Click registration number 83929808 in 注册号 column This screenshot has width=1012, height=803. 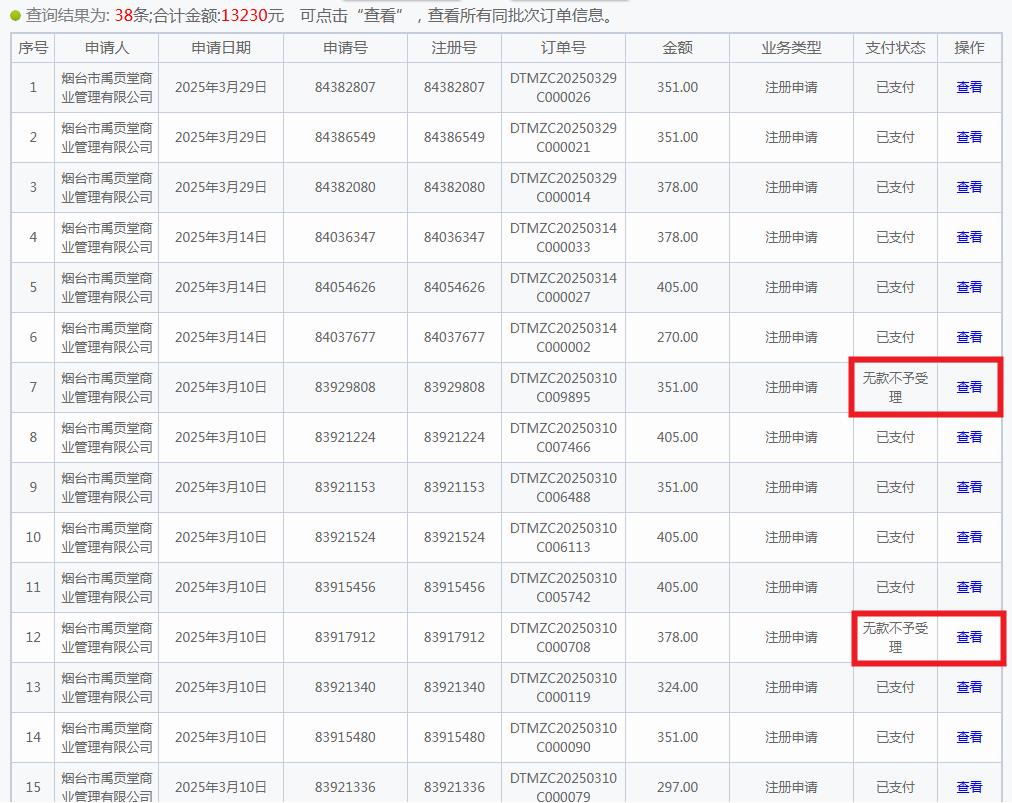[x=454, y=387]
